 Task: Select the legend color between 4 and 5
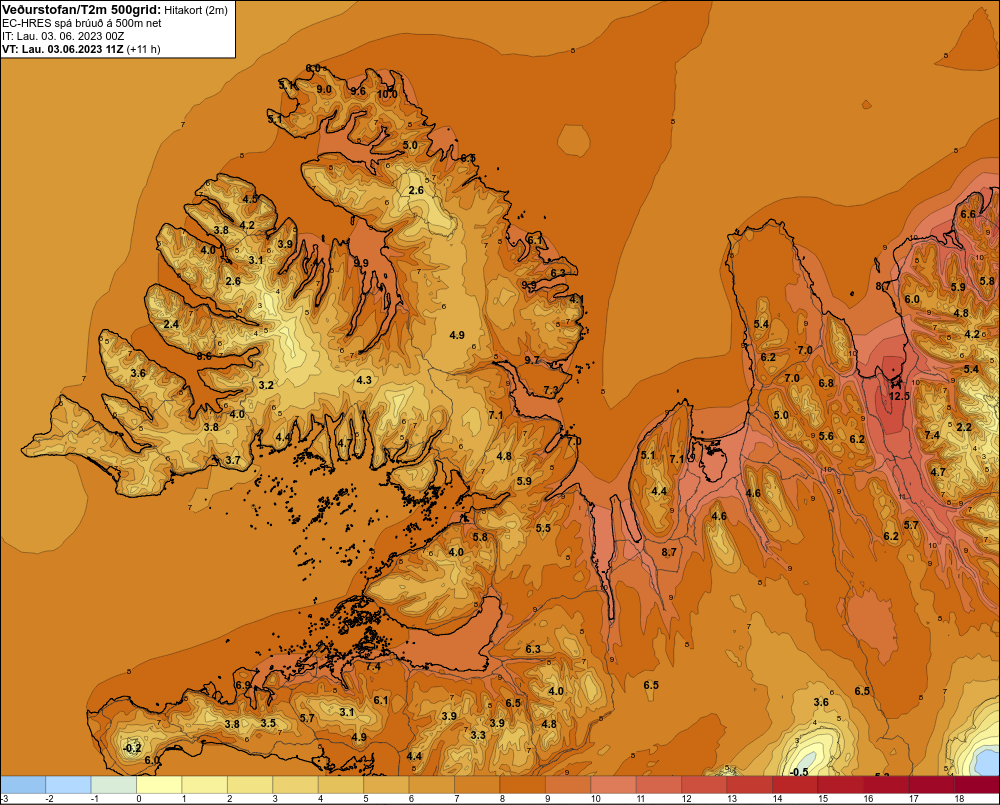341,784
